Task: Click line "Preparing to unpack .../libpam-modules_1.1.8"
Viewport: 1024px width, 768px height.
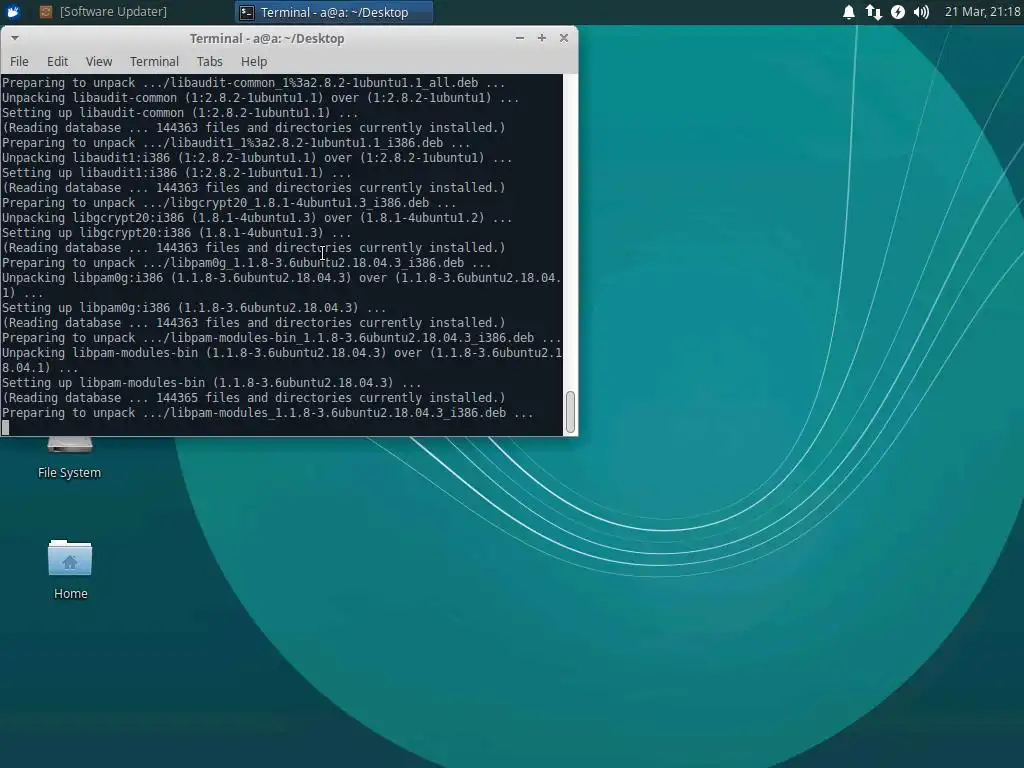Action: point(268,413)
